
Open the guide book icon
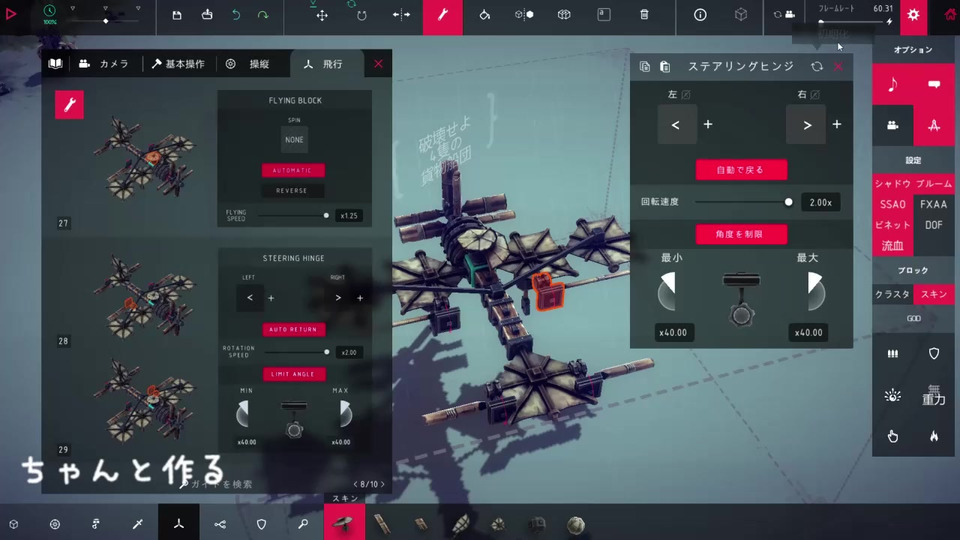[x=55, y=64]
